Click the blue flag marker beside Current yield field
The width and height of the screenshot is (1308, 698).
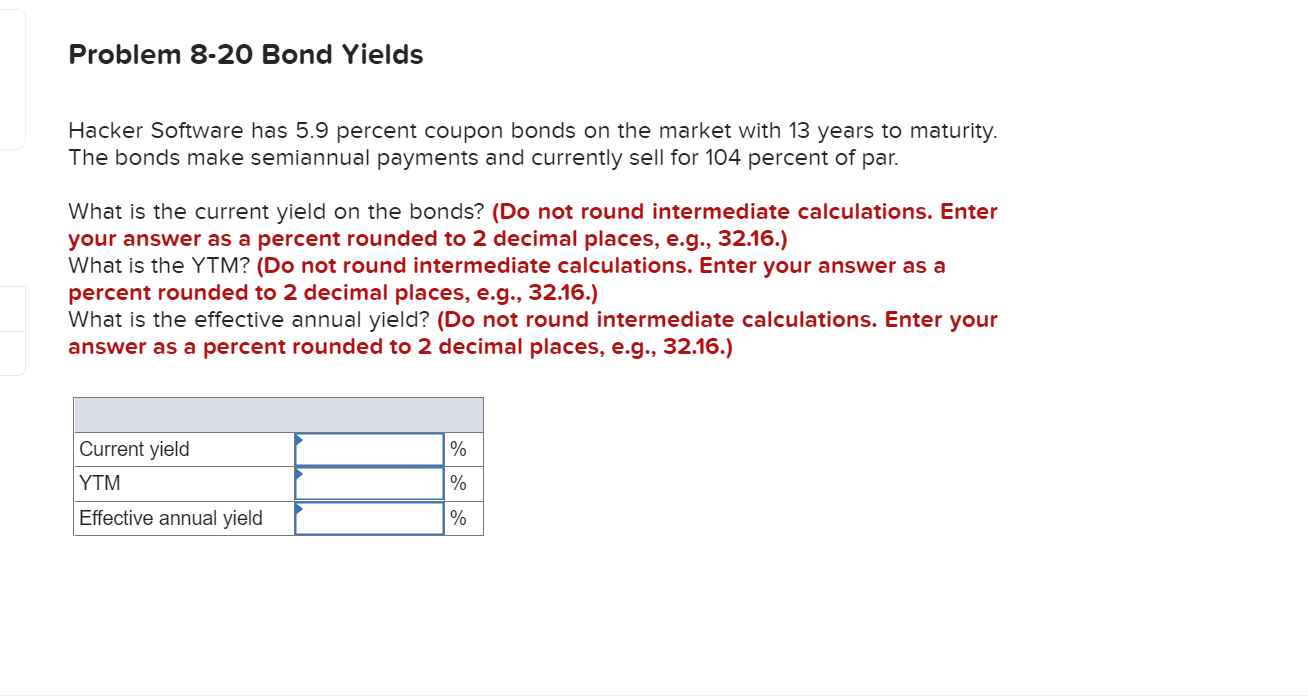pos(297,441)
